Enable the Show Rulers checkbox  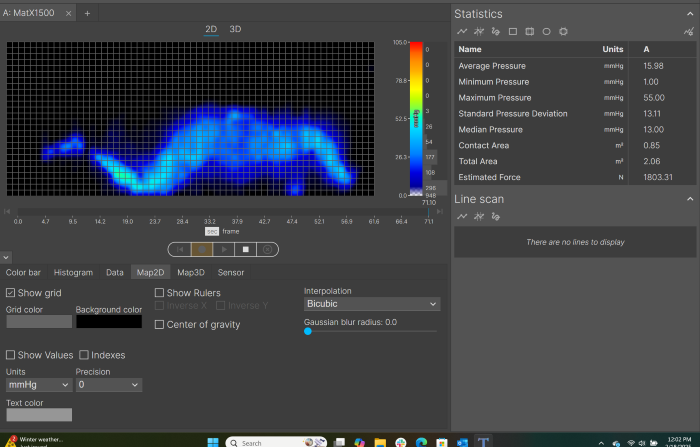tap(159, 293)
